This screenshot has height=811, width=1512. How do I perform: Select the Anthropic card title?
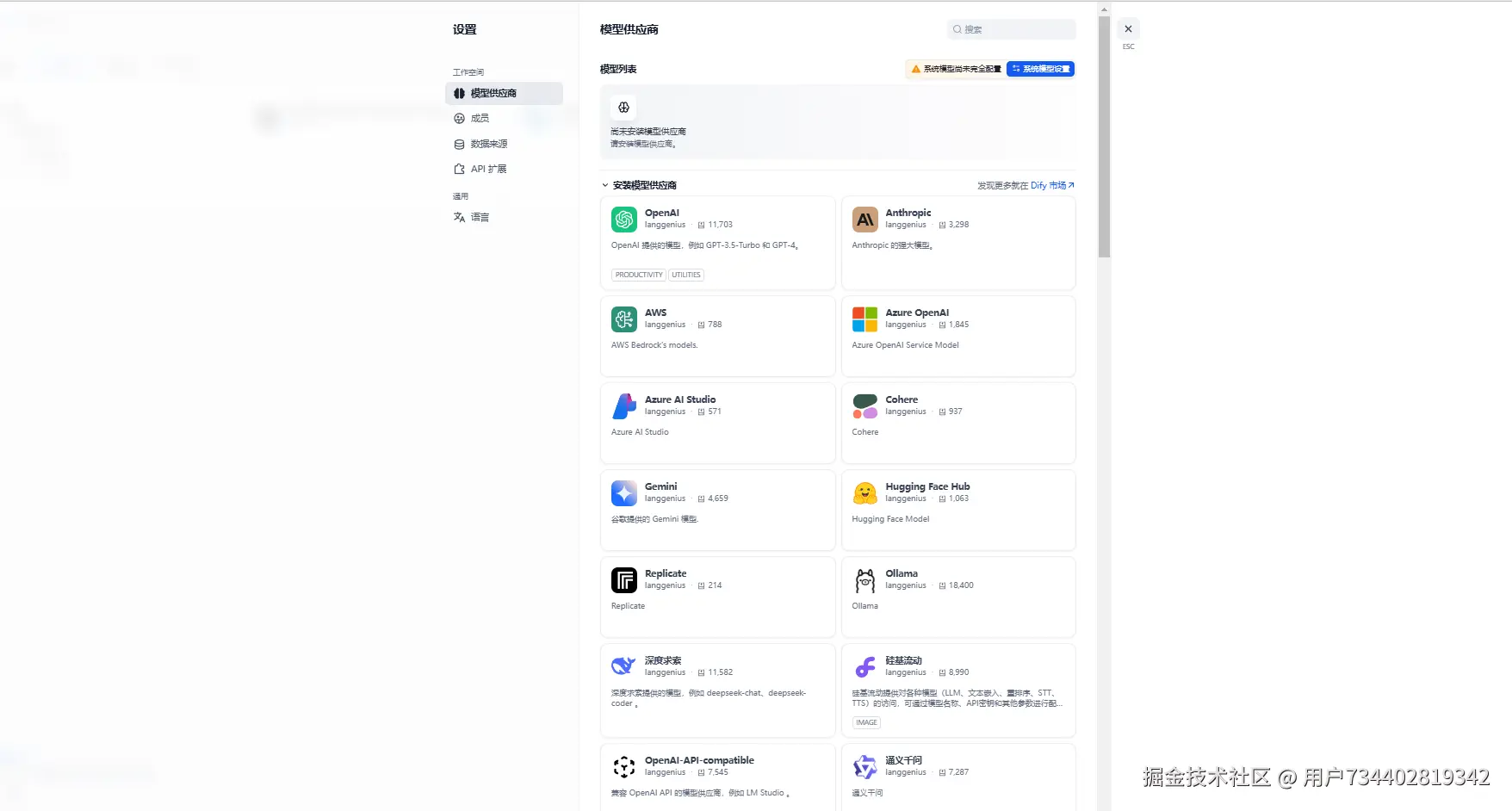point(908,214)
